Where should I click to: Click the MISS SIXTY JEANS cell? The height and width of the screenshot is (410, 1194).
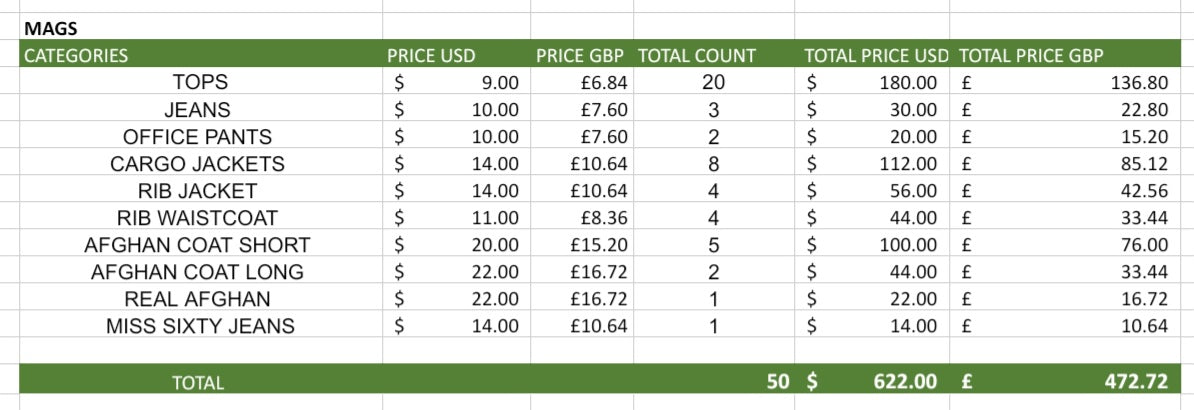pyautogui.click(x=201, y=326)
